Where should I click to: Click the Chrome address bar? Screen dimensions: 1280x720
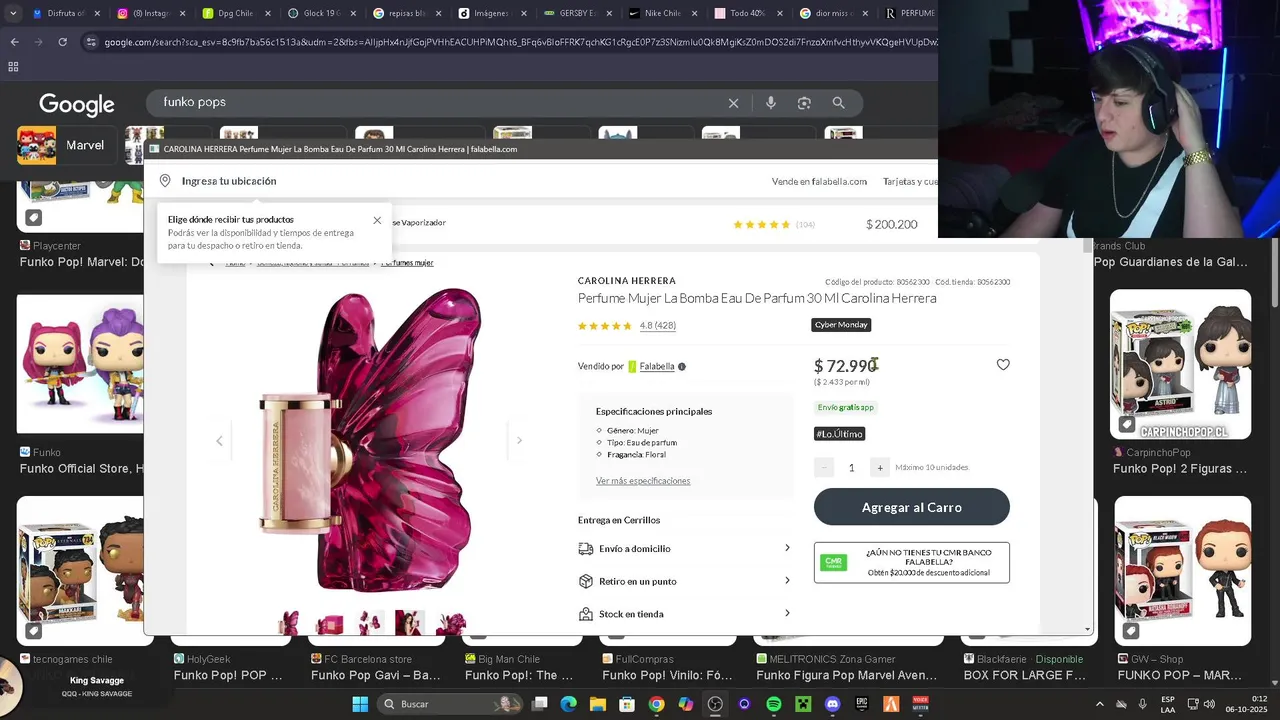(x=510, y=42)
